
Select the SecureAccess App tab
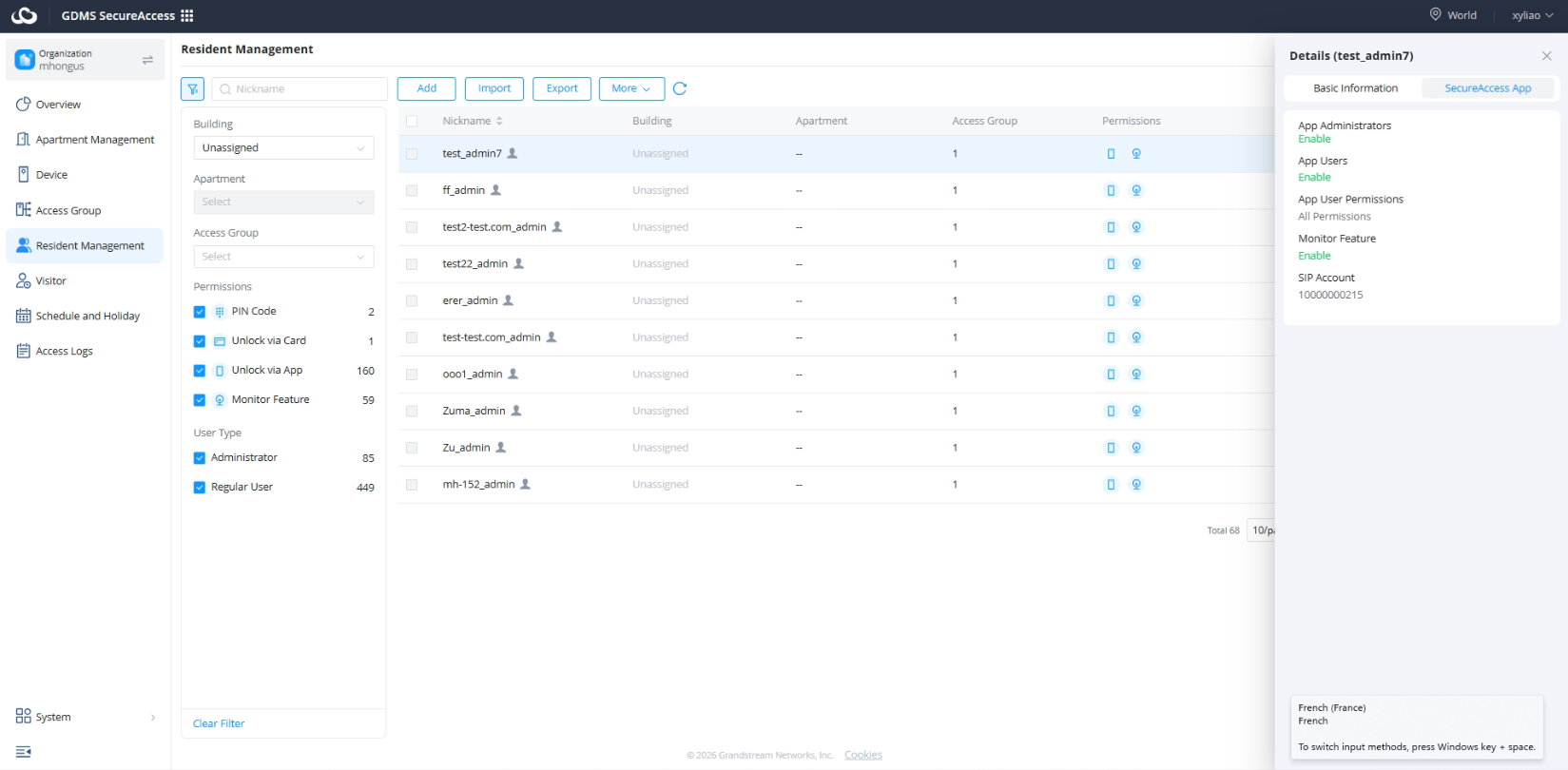pyautogui.click(x=1488, y=88)
